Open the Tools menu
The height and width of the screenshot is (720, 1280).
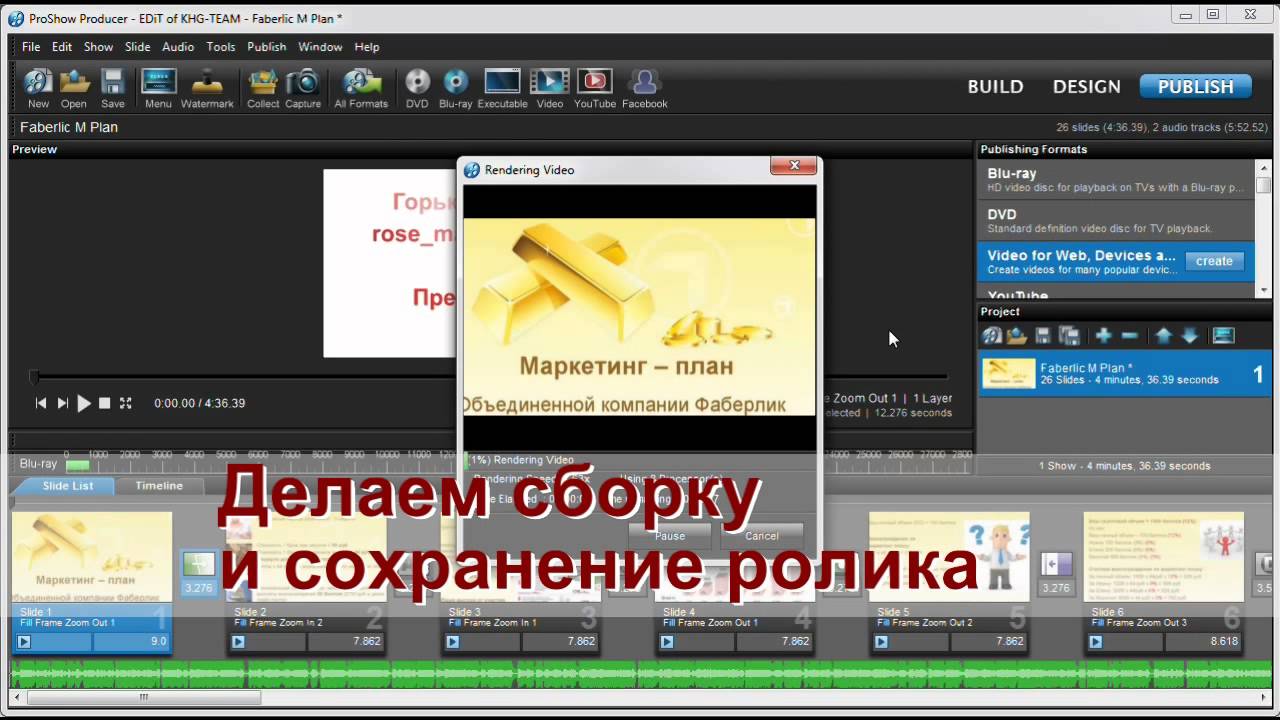221,47
